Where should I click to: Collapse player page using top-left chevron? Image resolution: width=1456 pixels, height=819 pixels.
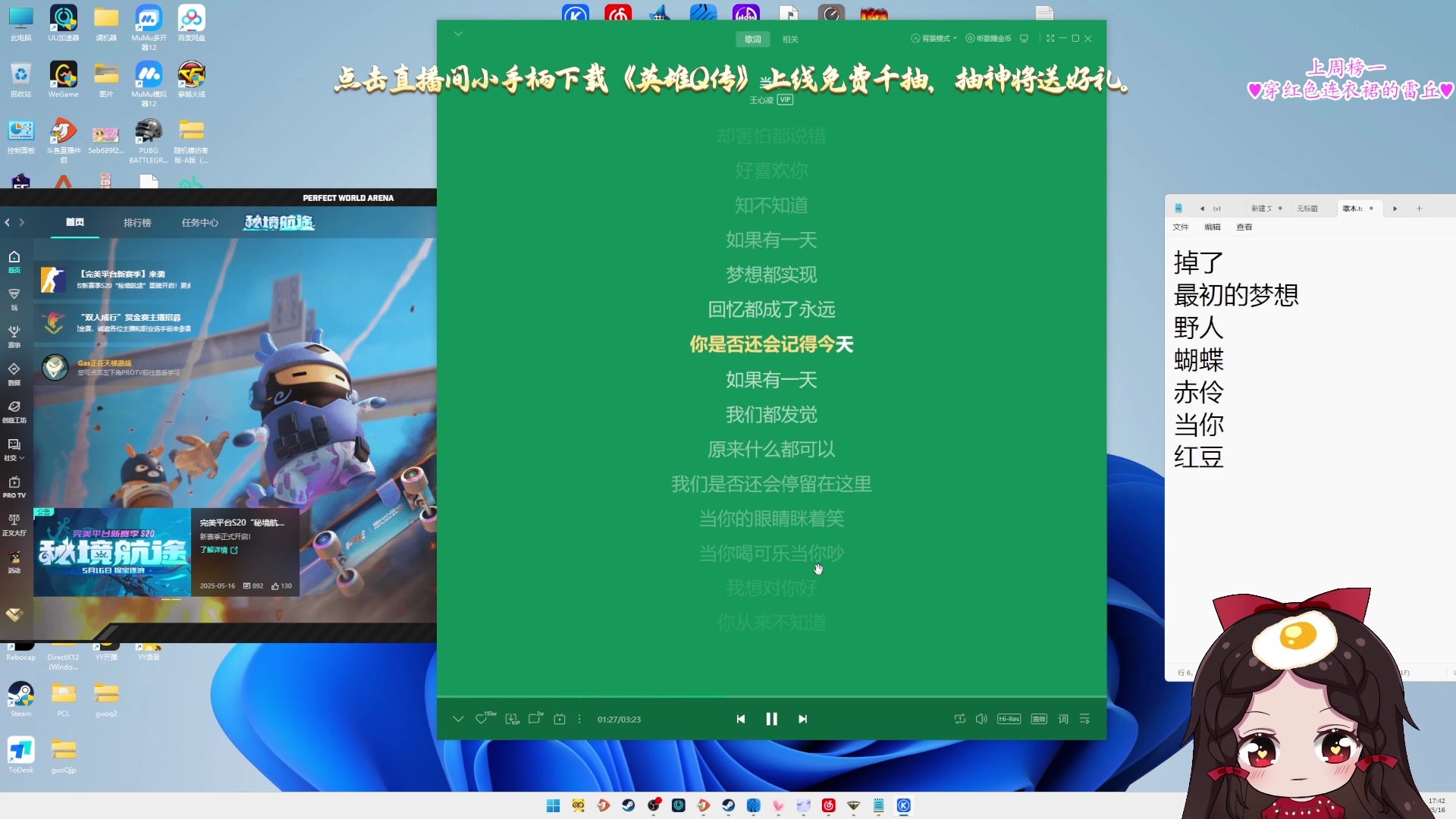[x=458, y=33]
